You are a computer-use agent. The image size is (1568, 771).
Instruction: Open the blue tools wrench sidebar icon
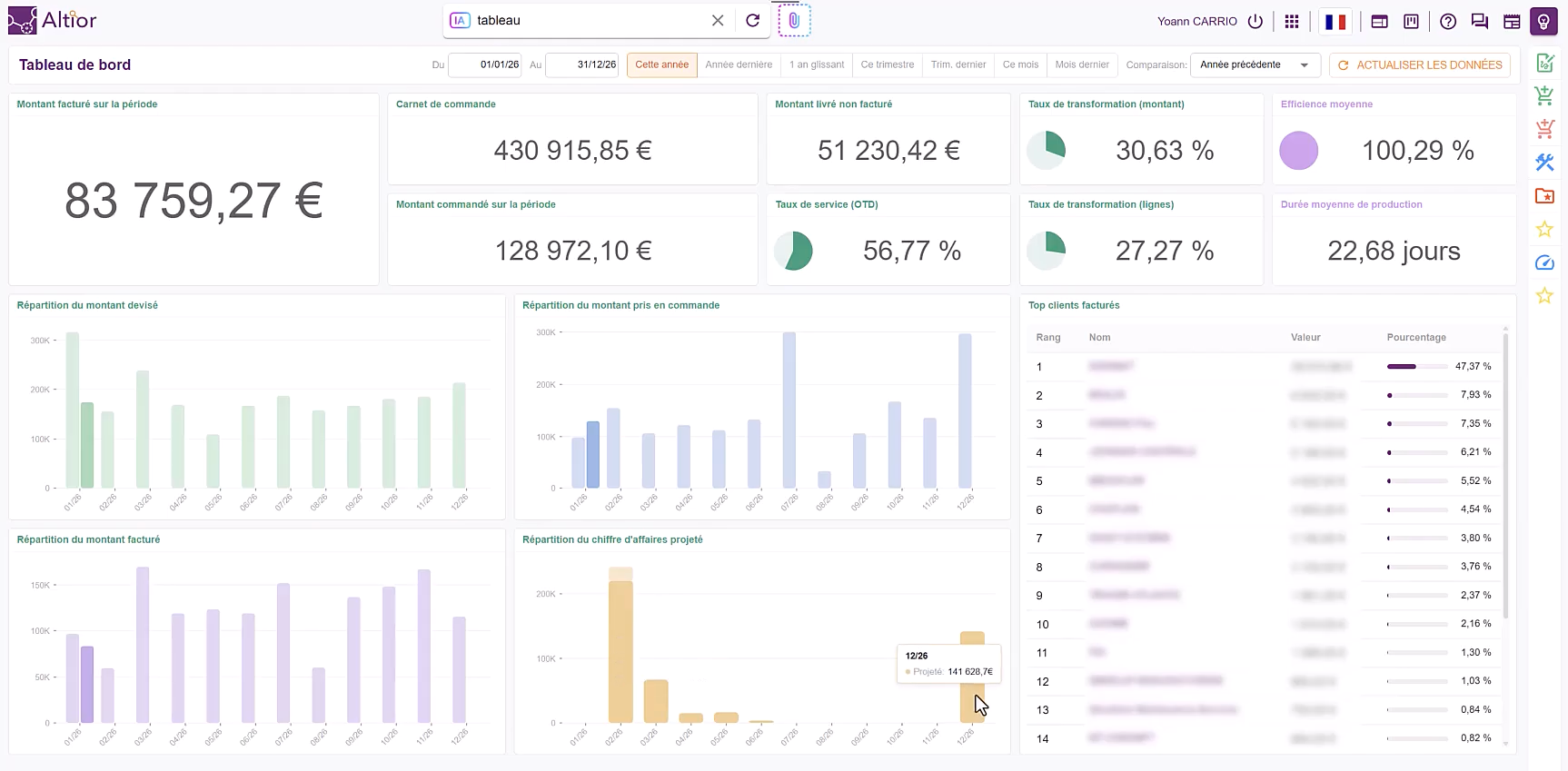(1544, 163)
